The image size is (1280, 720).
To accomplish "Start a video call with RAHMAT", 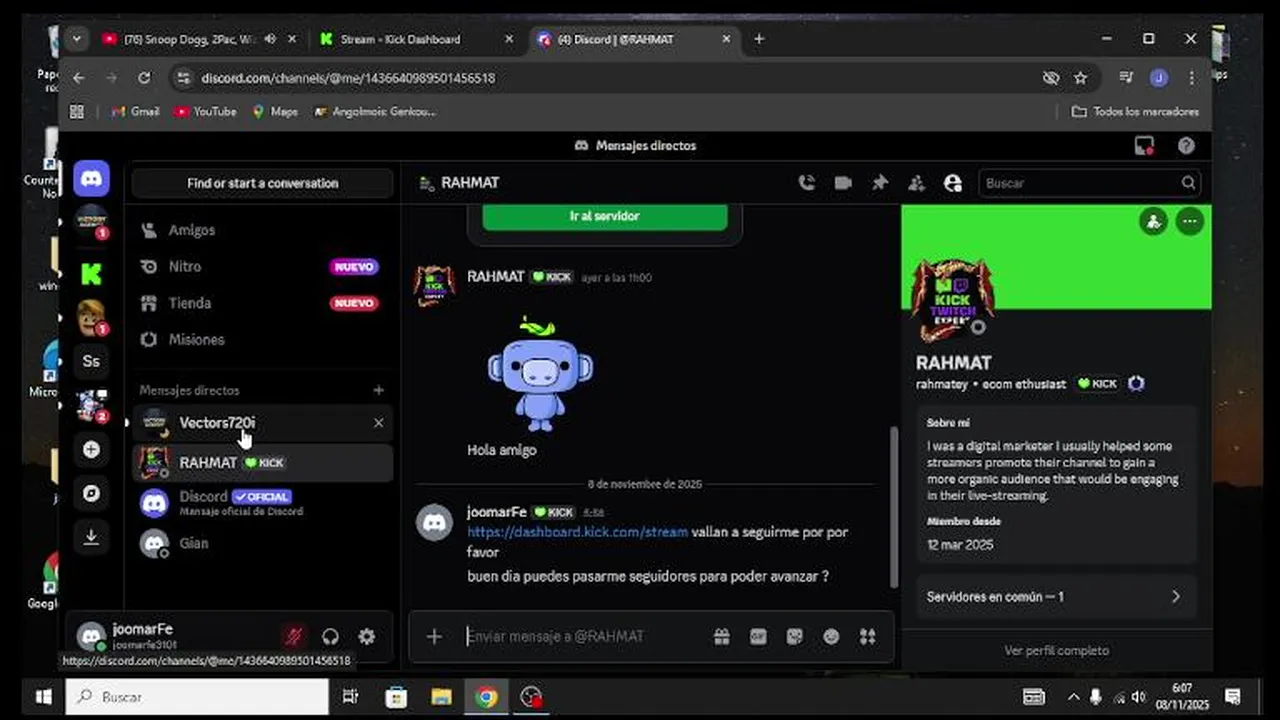I will pos(843,183).
